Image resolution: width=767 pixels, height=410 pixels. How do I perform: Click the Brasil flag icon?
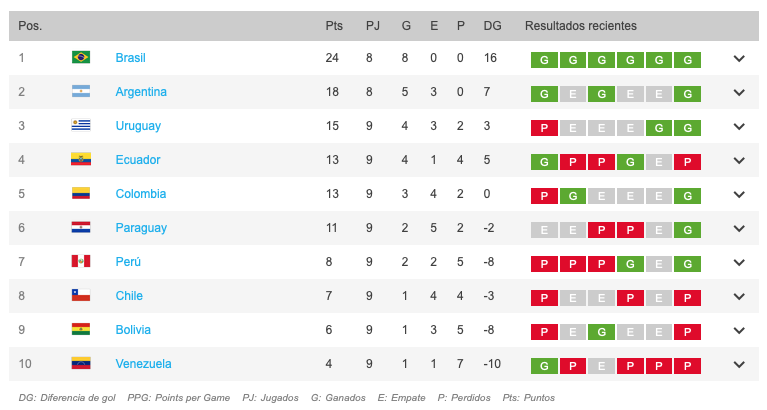click(81, 58)
